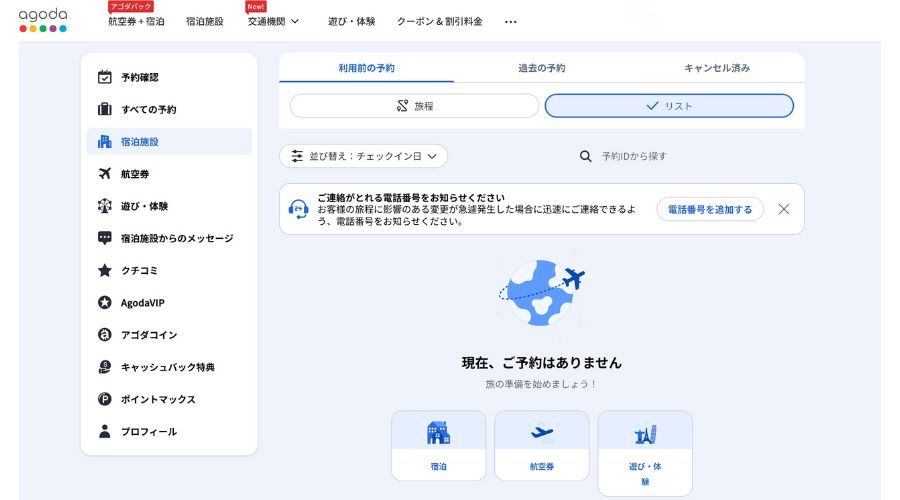
Task: Click the 電話番号を追加する button
Action: (710, 210)
